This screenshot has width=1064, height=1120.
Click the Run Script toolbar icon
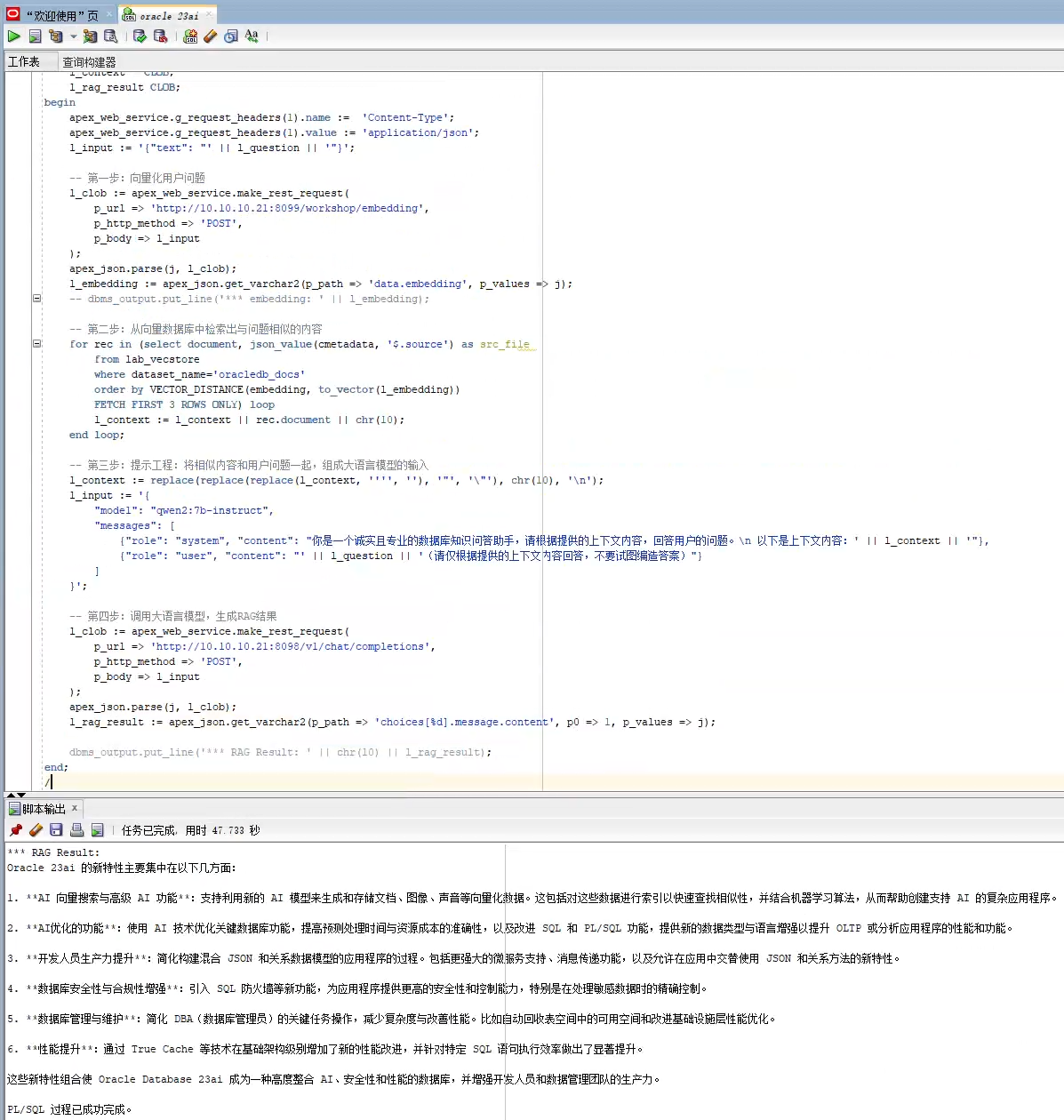(x=35, y=36)
